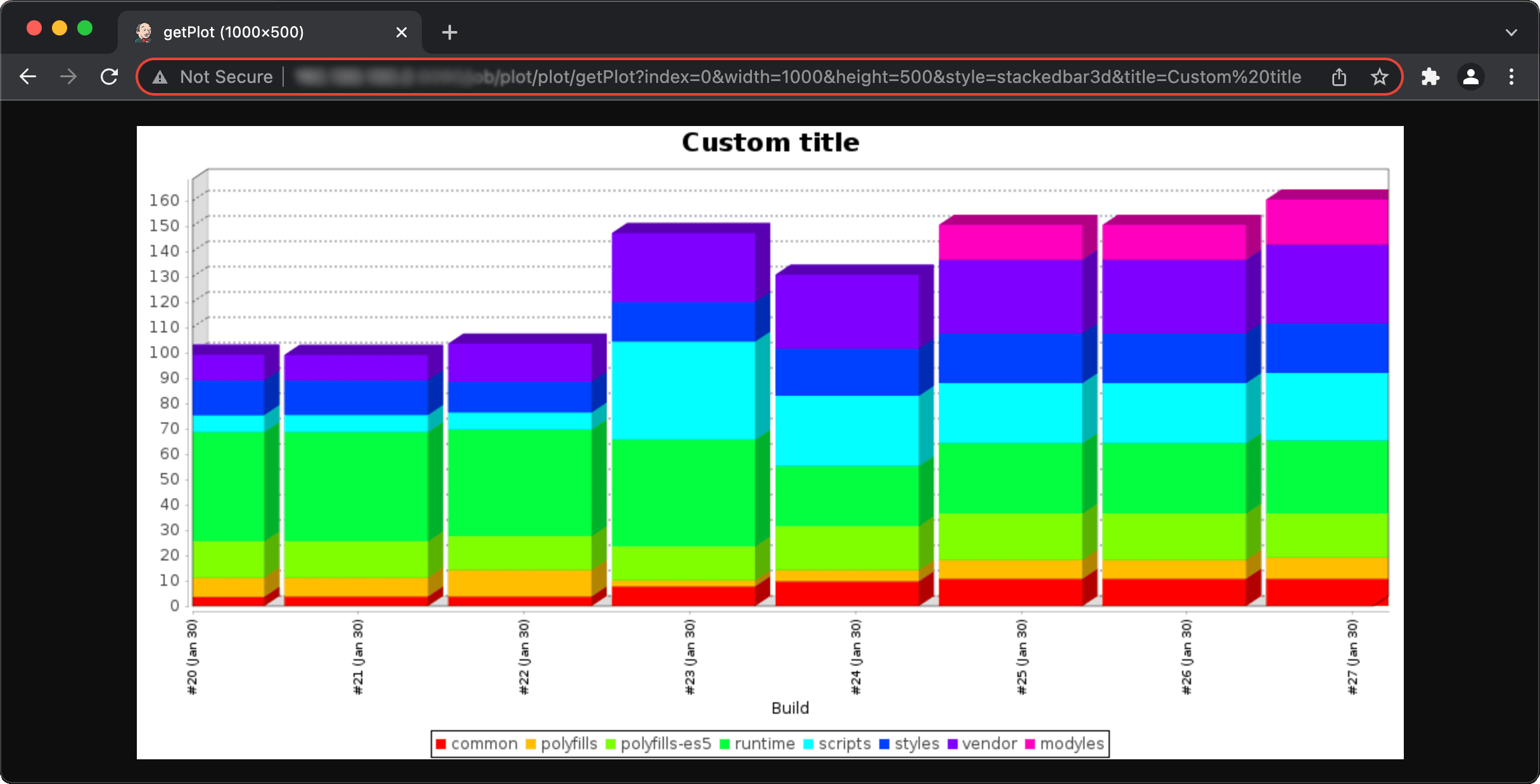
Task: Click the cyan scripts legend swatch
Action: tap(808, 744)
